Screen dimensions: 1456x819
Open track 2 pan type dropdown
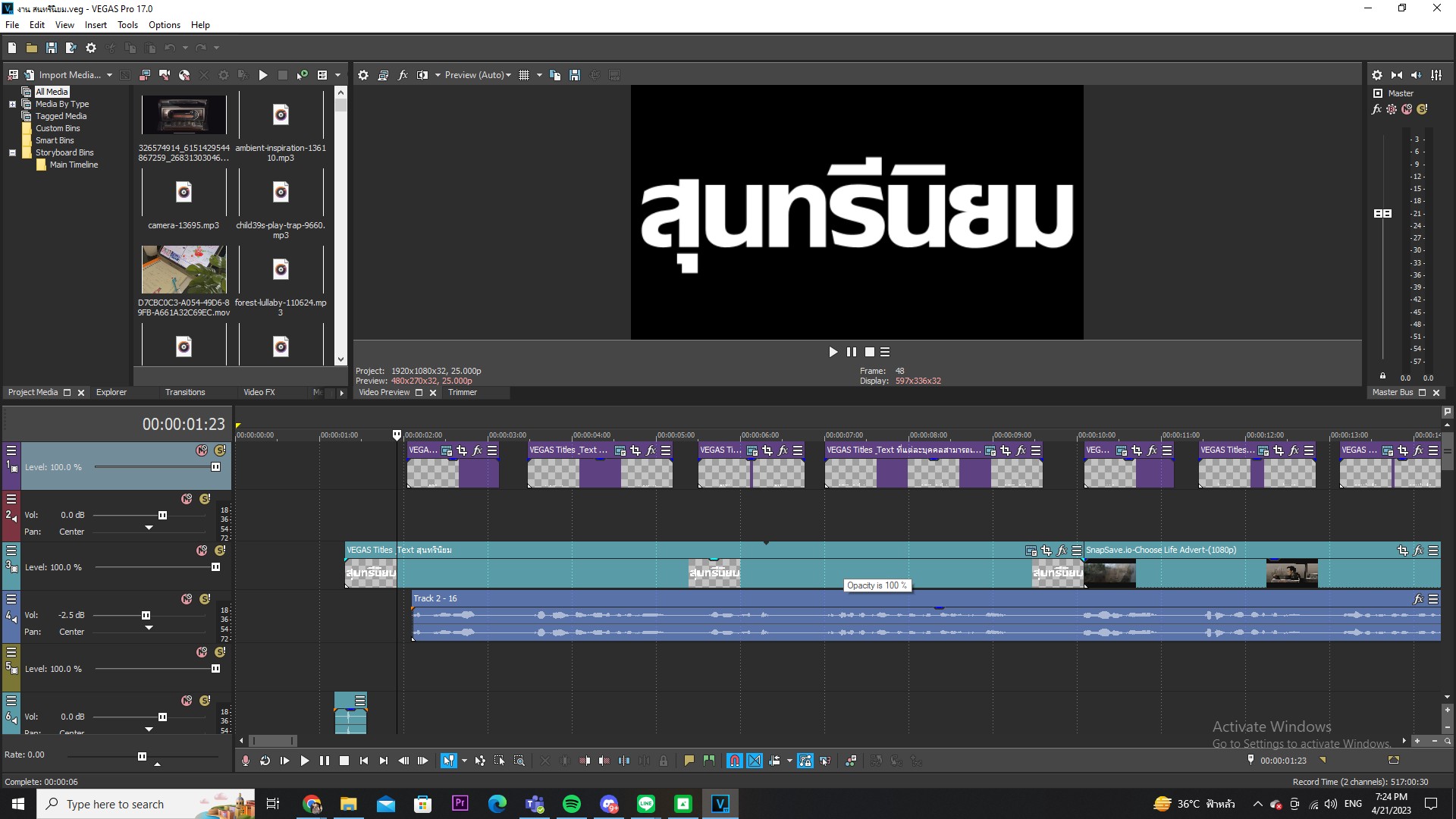pyautogui.click(x=149, y=528)
